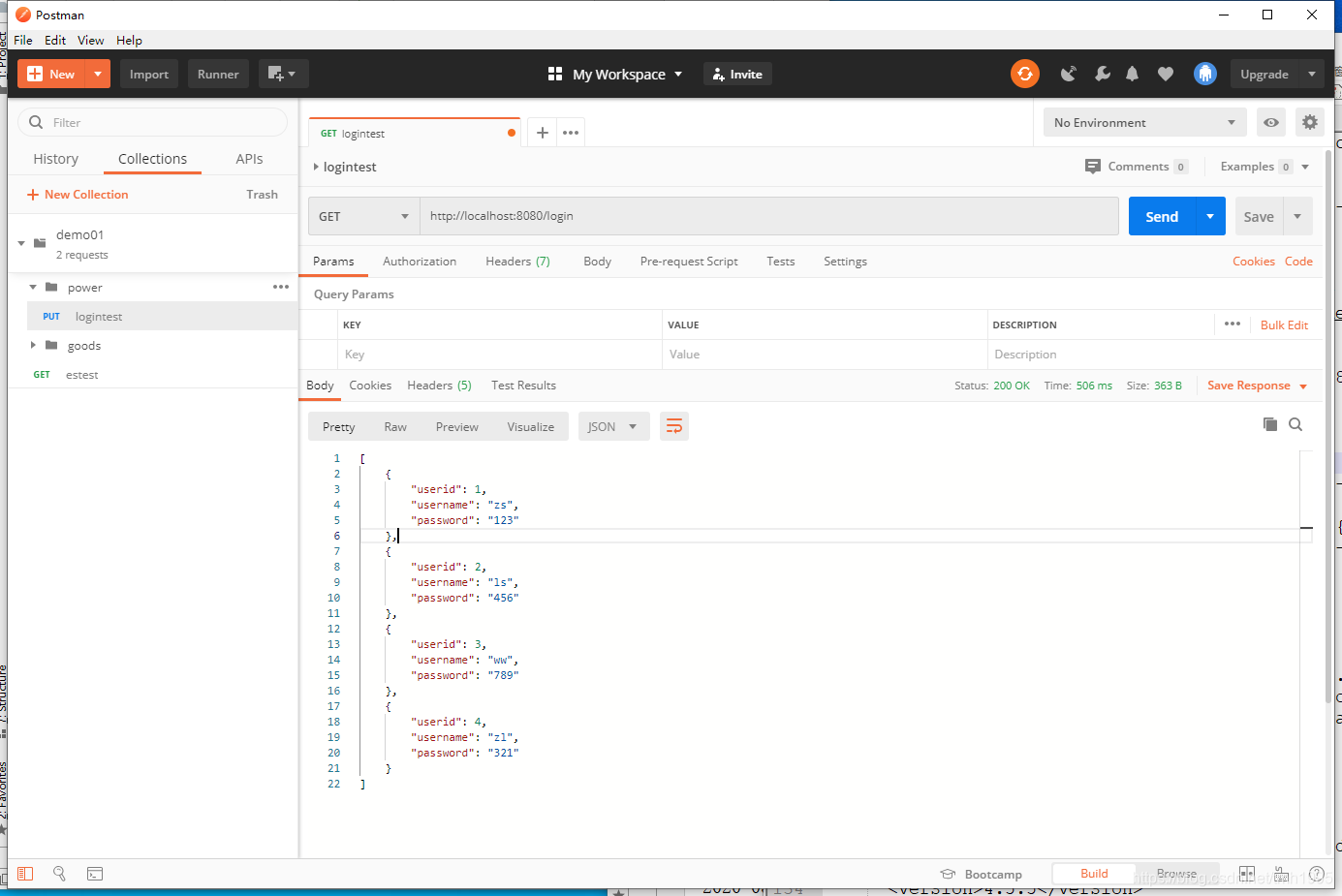Open the Pre-request Script tab

[x=689, y=262]
